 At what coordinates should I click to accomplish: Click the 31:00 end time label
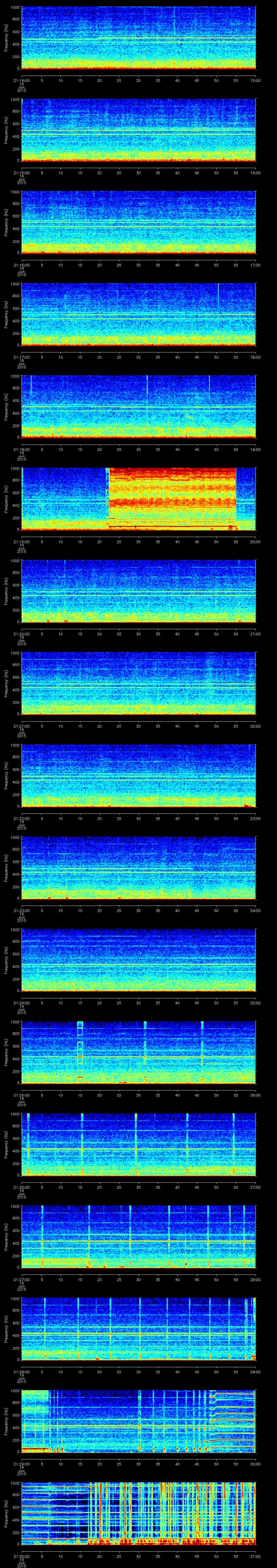(x=256, y=1556)
